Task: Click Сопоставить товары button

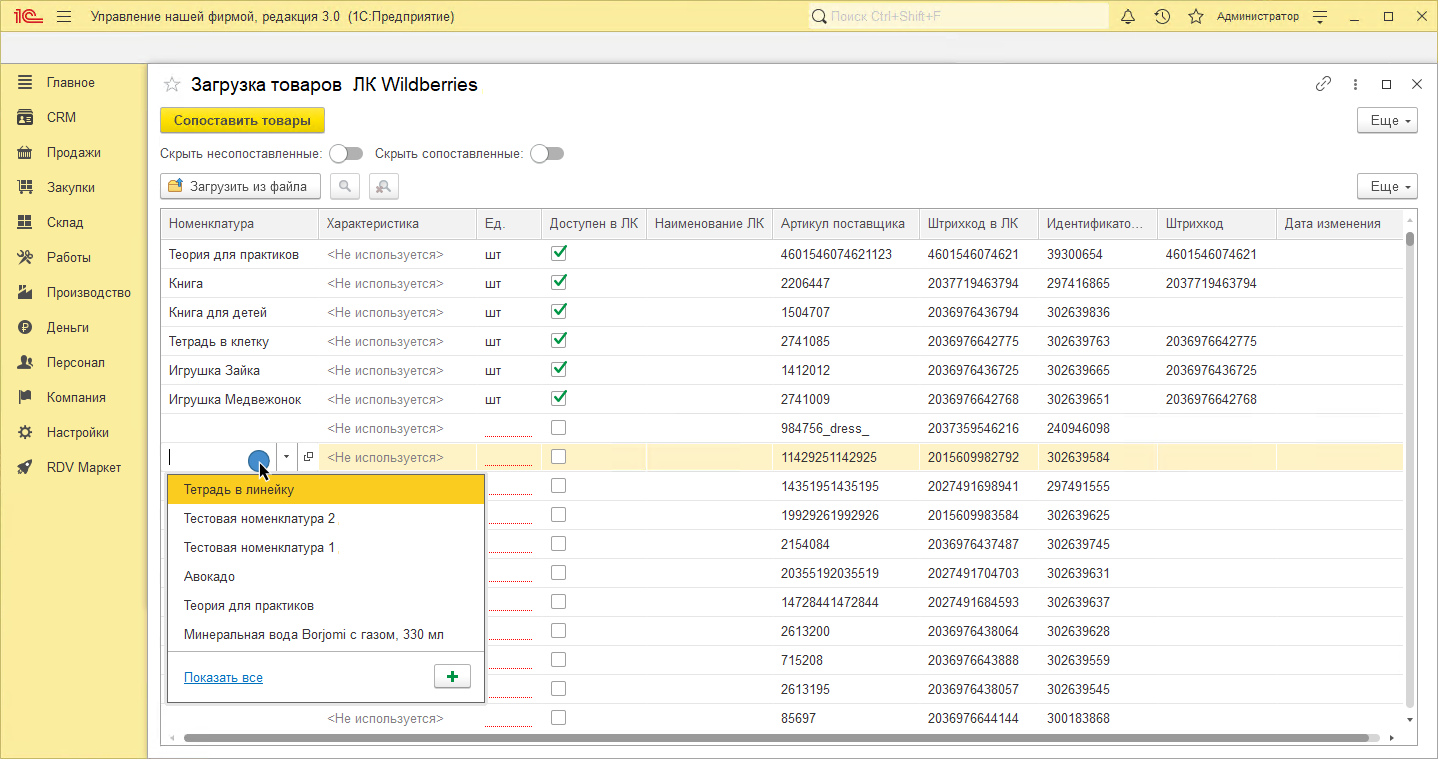Action: click(x=242, y=120)
